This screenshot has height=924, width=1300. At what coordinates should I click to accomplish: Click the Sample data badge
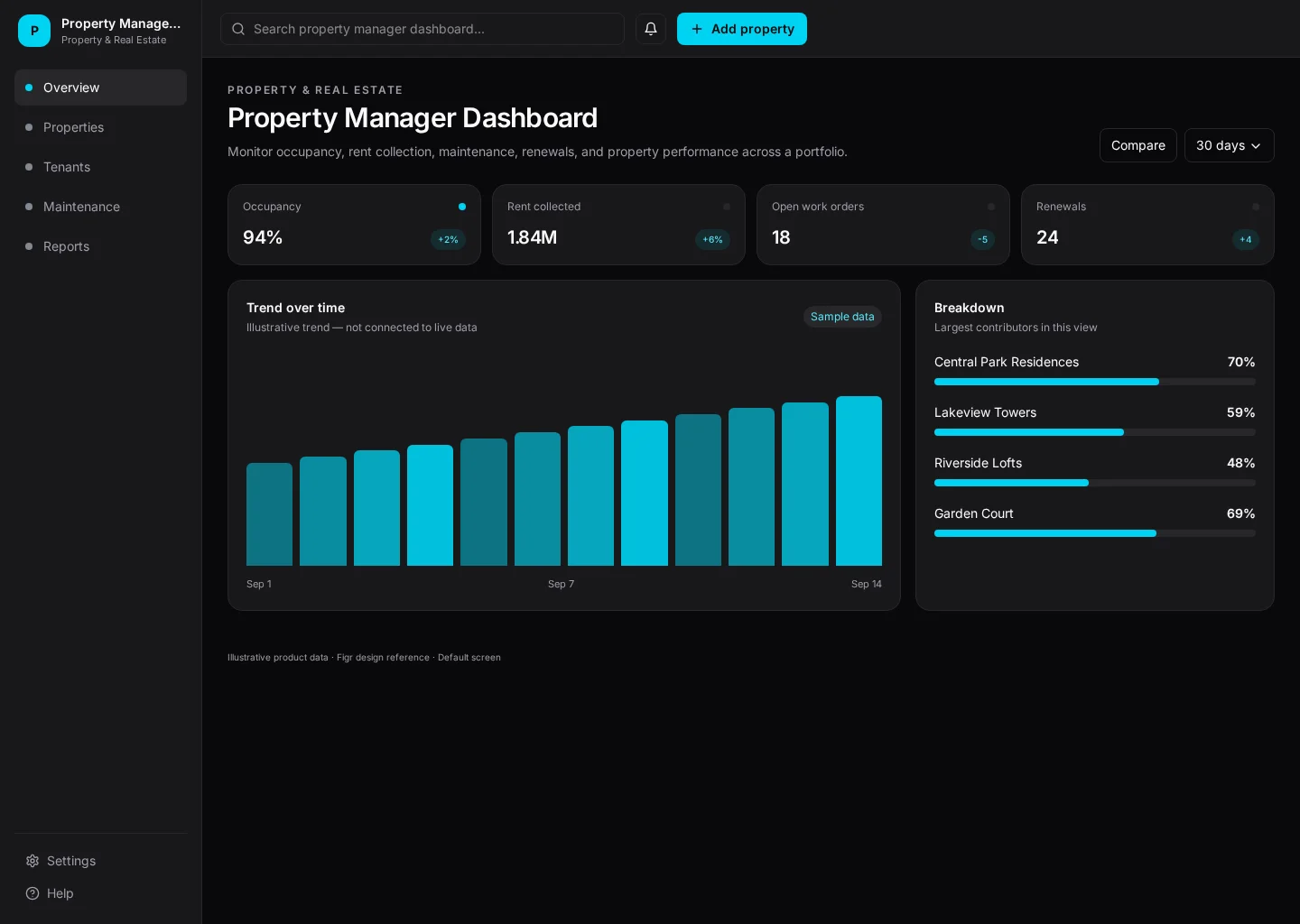[x=842, y=317]
